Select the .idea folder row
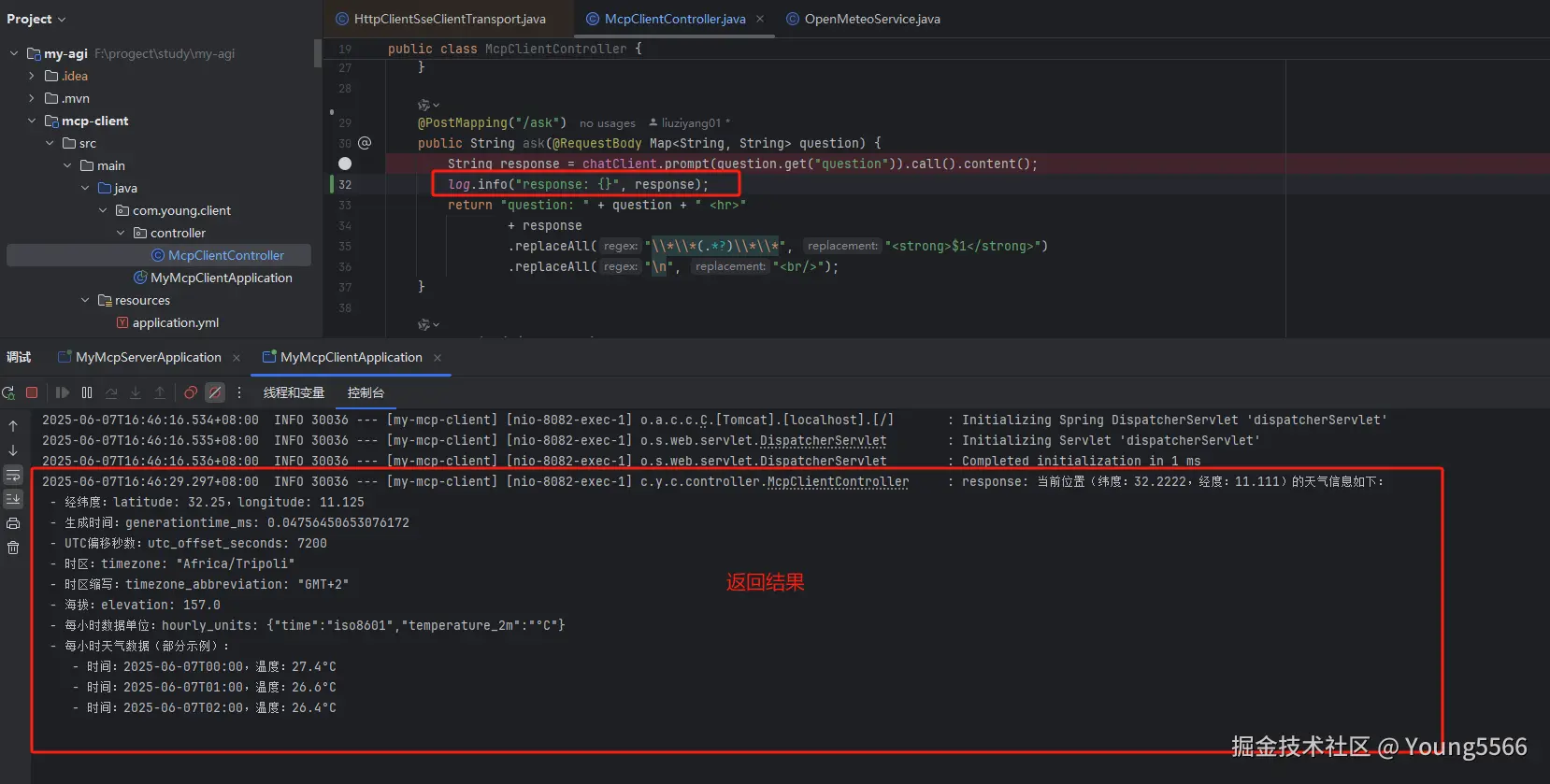 [159, 76]
